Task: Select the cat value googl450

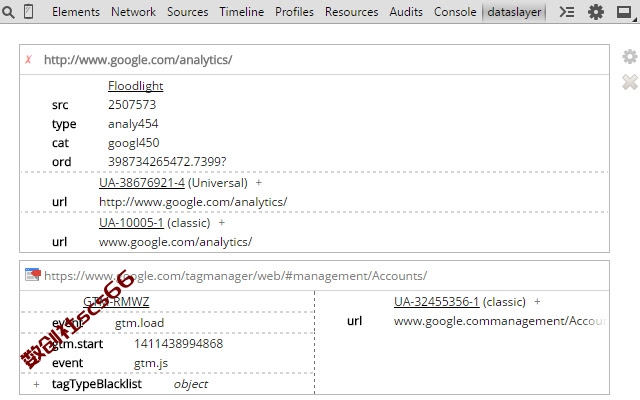Action: [133, 143]
